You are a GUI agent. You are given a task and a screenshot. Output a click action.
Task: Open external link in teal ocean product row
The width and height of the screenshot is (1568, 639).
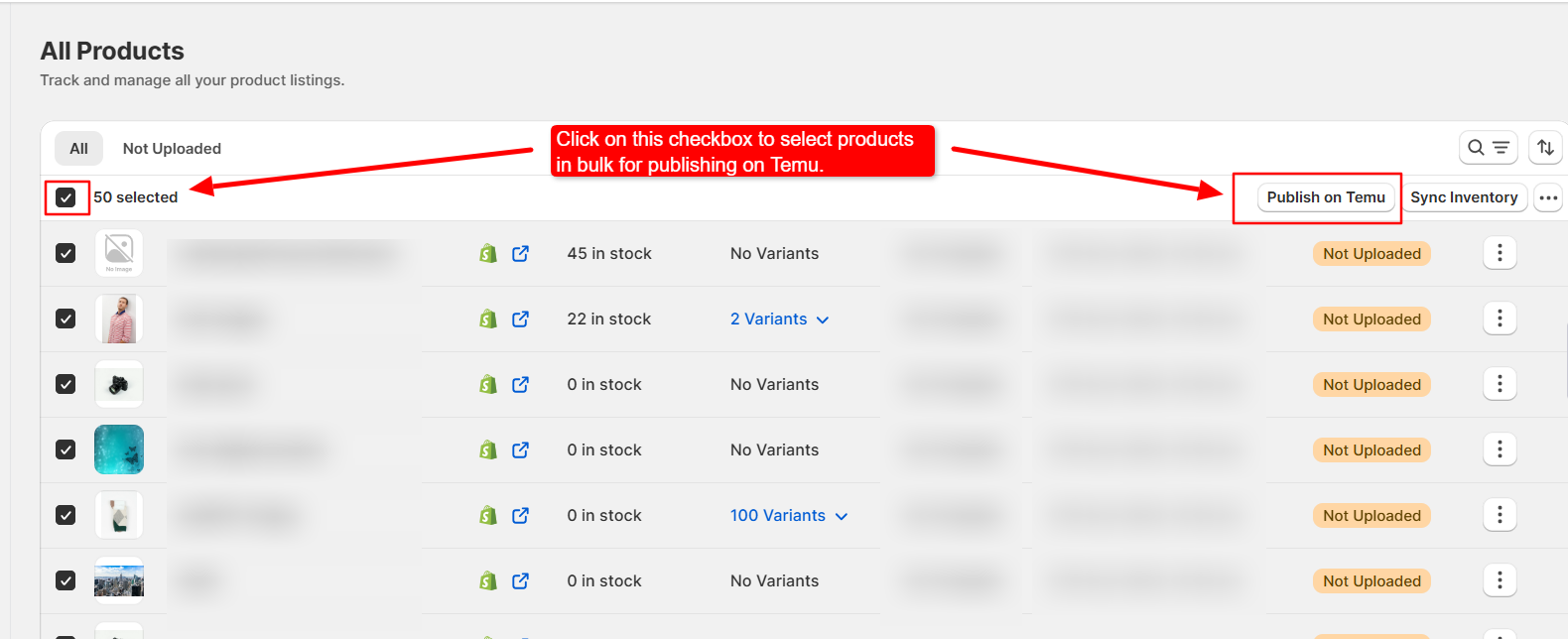(x=520, y=450)
